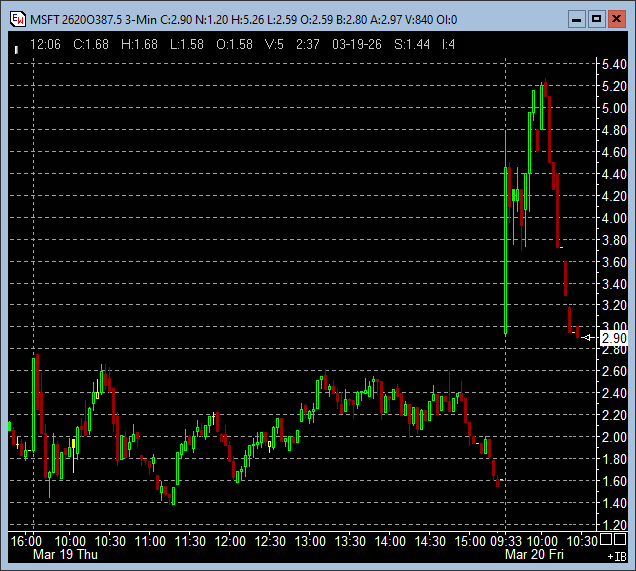Image resolution: width=636 pixels, height=571 pixels.
Task: Toggle the right square box above +IB
Action: click(x=620, y=541)
